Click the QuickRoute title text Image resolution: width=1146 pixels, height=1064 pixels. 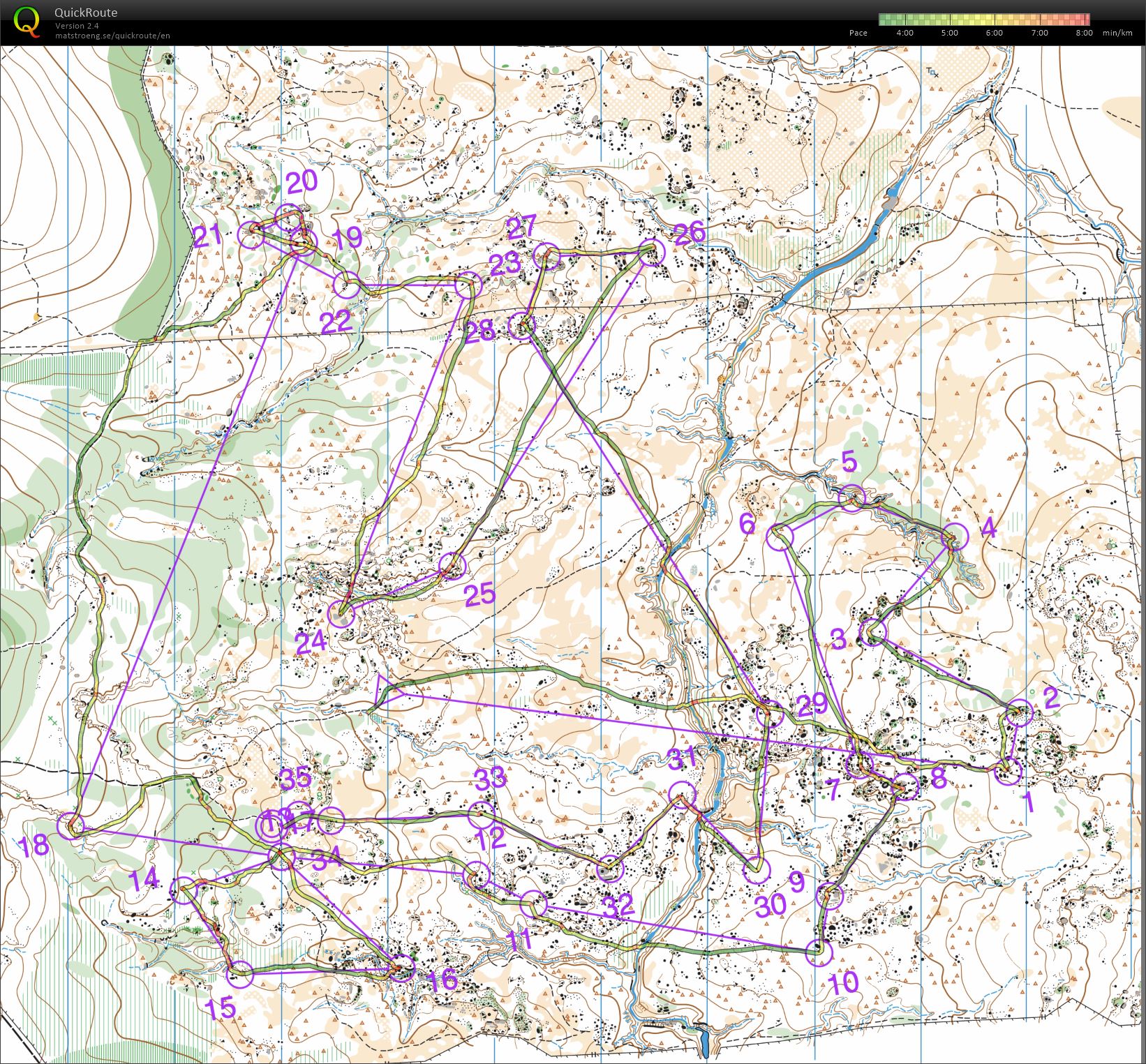coord(86,13)
